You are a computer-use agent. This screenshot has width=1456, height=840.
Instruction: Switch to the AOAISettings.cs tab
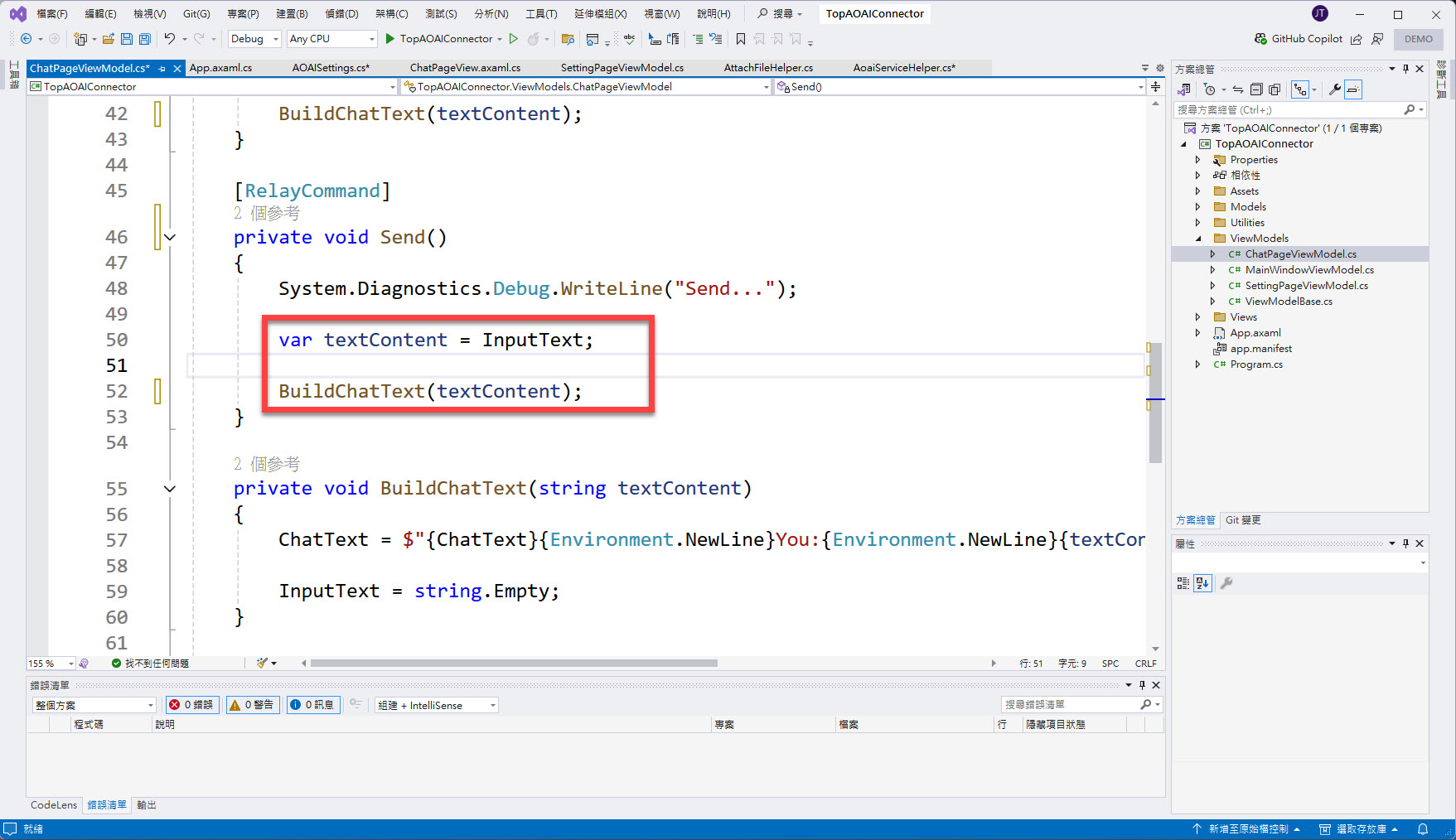click(331, 68)
